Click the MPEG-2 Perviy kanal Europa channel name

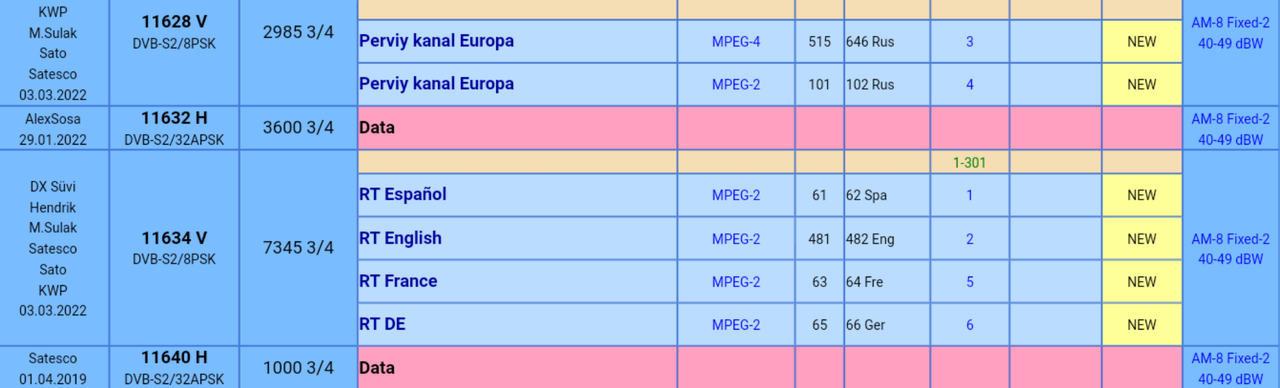point(436,84)
